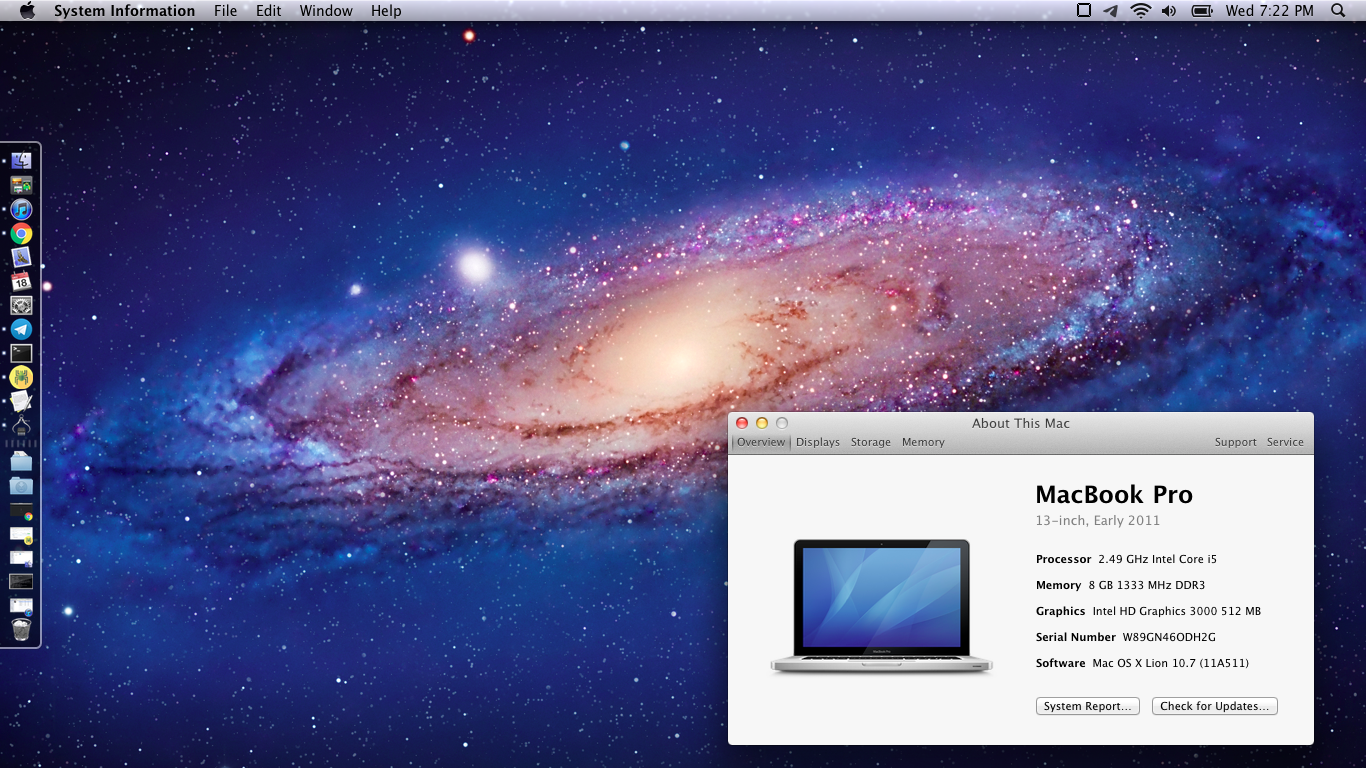This screenshot has height=768, width=1366.
Task: Launch Terminal from the Dock
Action: (x=21, y=353)
